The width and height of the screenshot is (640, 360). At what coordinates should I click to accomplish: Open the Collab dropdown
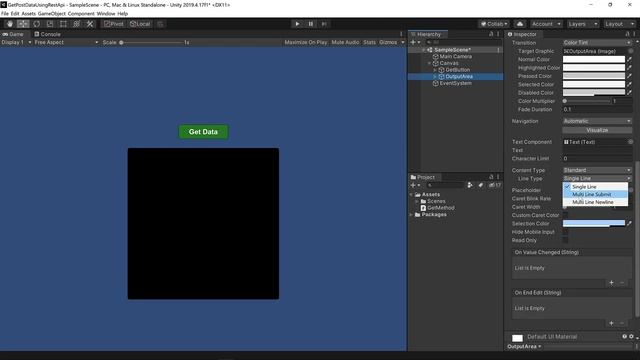494,24
